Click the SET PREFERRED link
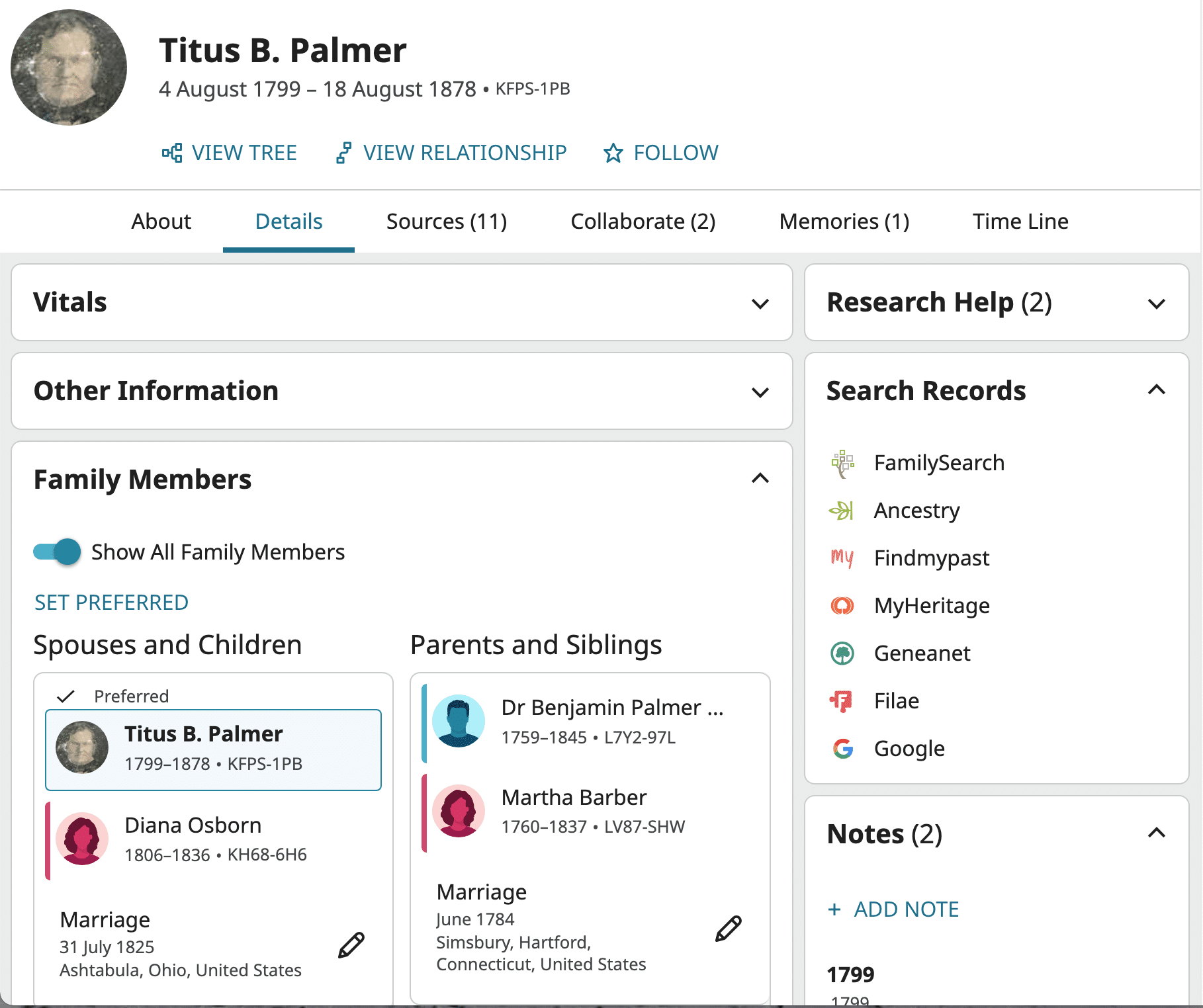The image size is (1203, 1008). pos(111,603)
